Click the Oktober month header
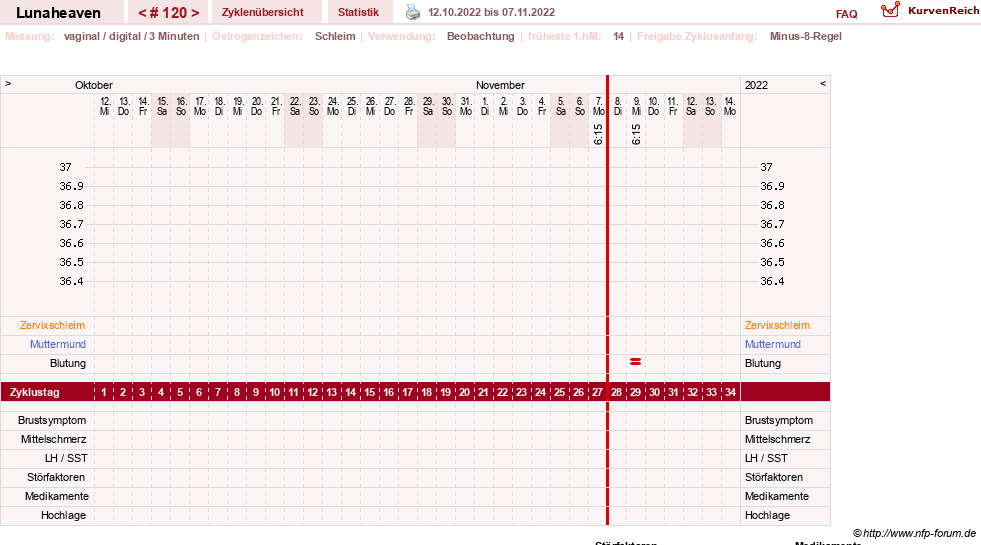The width and height of the screenshot is (981, 545). click(x=94, y=85)
